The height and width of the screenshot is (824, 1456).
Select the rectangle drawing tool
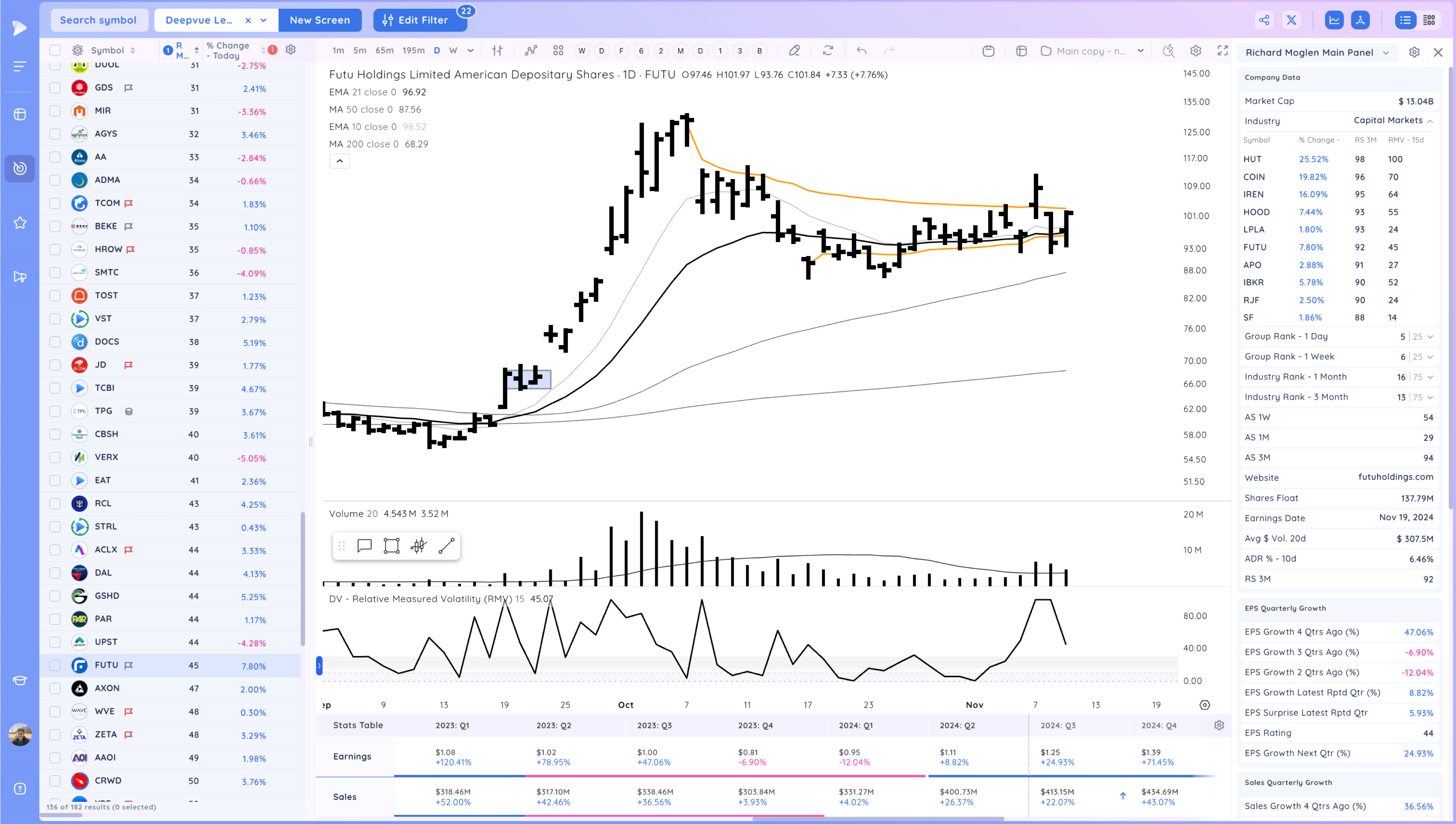click(x=391, y=546)
